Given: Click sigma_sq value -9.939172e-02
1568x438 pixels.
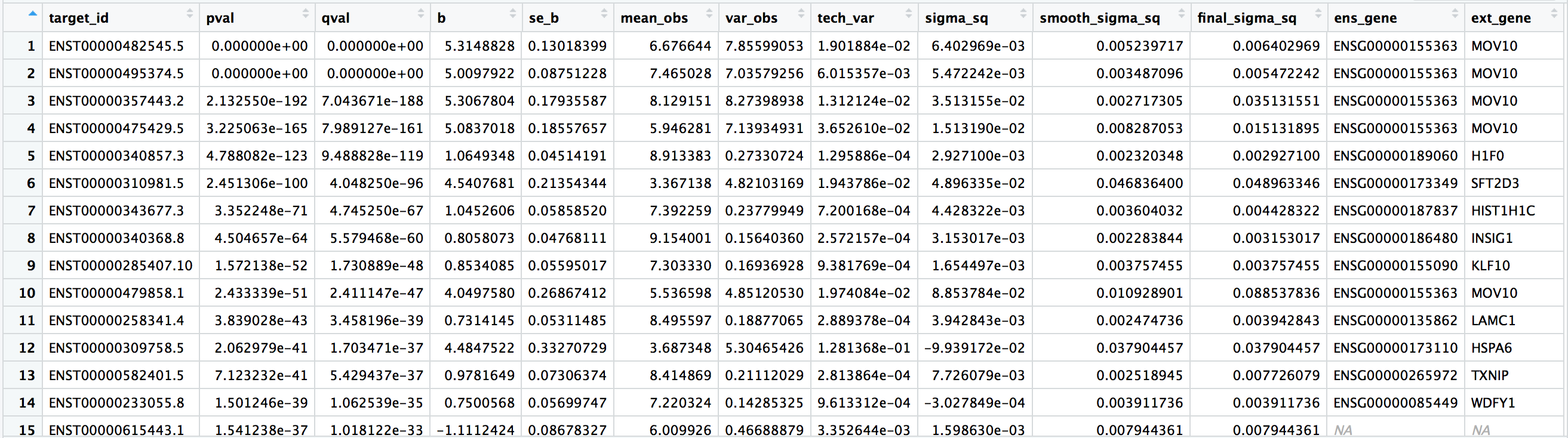Looking at the screenshot, I should tap(974, 347).
